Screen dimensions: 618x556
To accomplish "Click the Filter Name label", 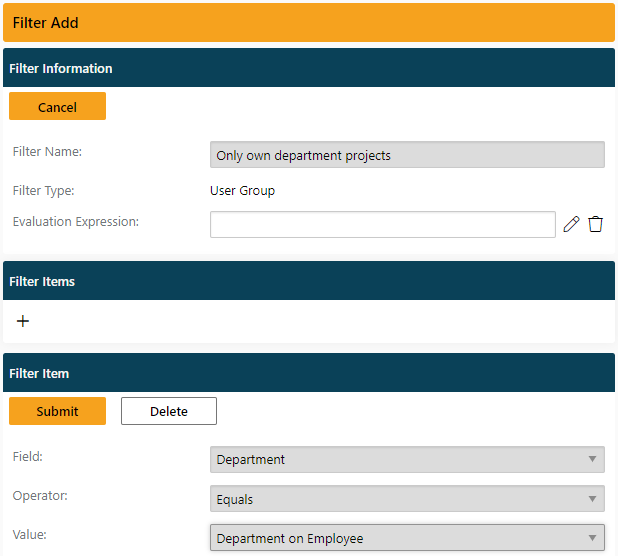I will tap(47, 152).
